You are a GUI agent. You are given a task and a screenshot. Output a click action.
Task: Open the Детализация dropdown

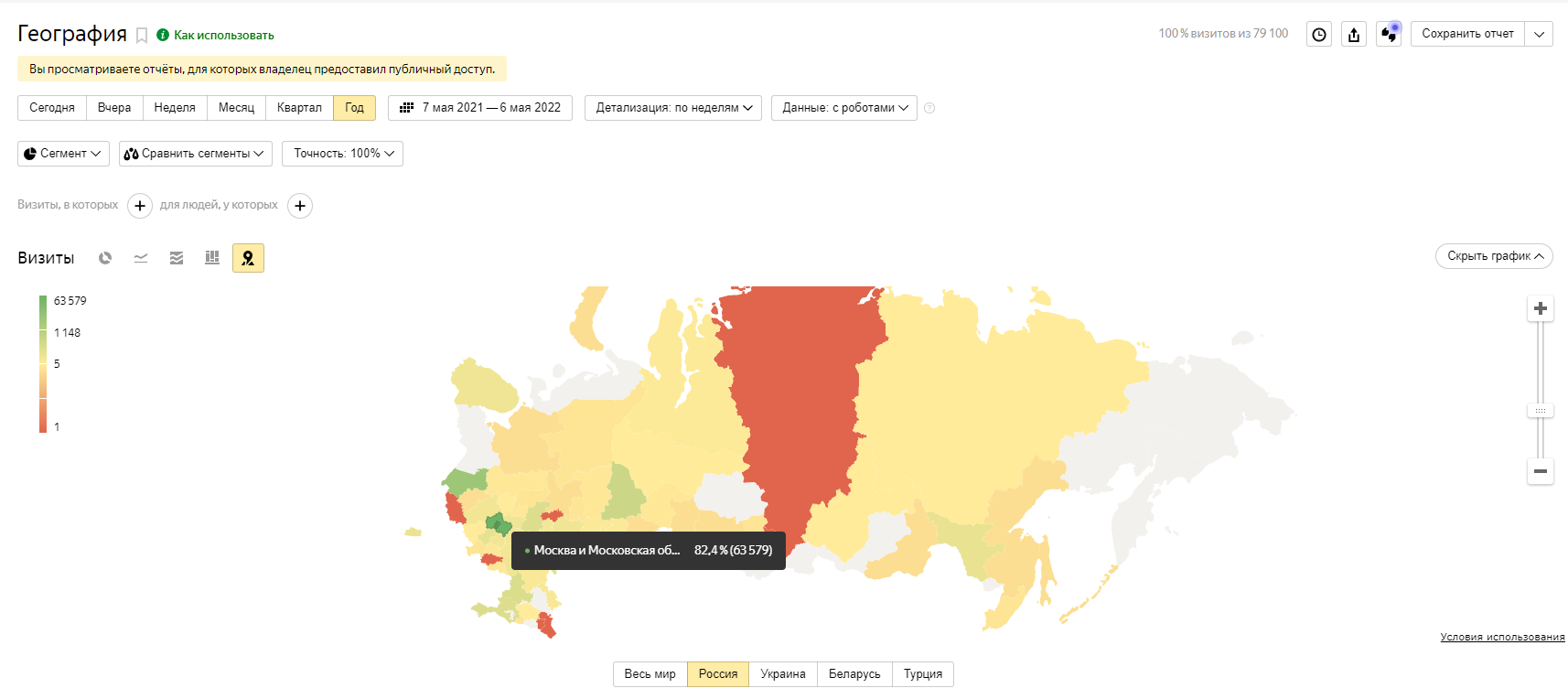(x=673, y=108)
